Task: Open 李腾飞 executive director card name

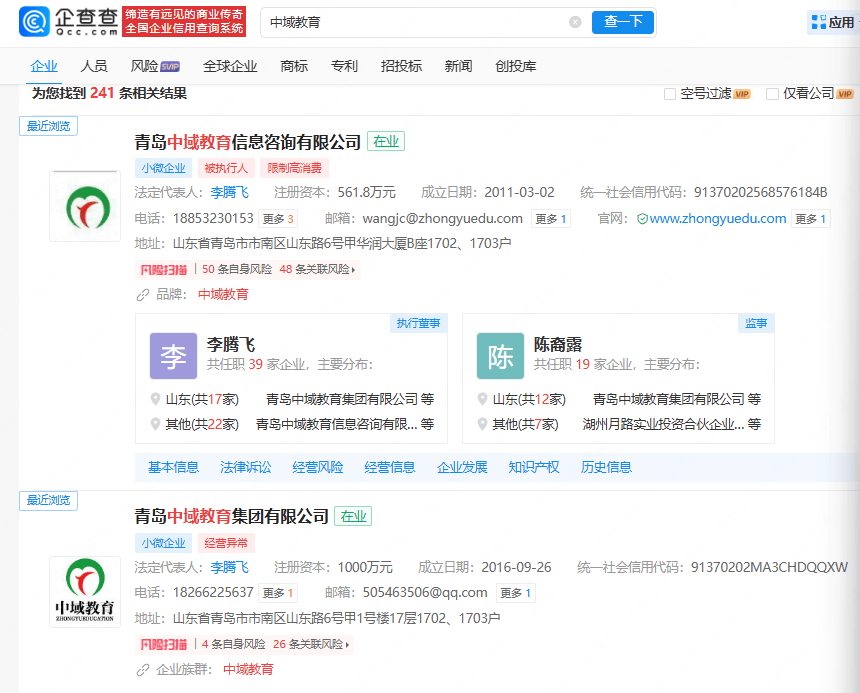Action: tap(231, 345)
